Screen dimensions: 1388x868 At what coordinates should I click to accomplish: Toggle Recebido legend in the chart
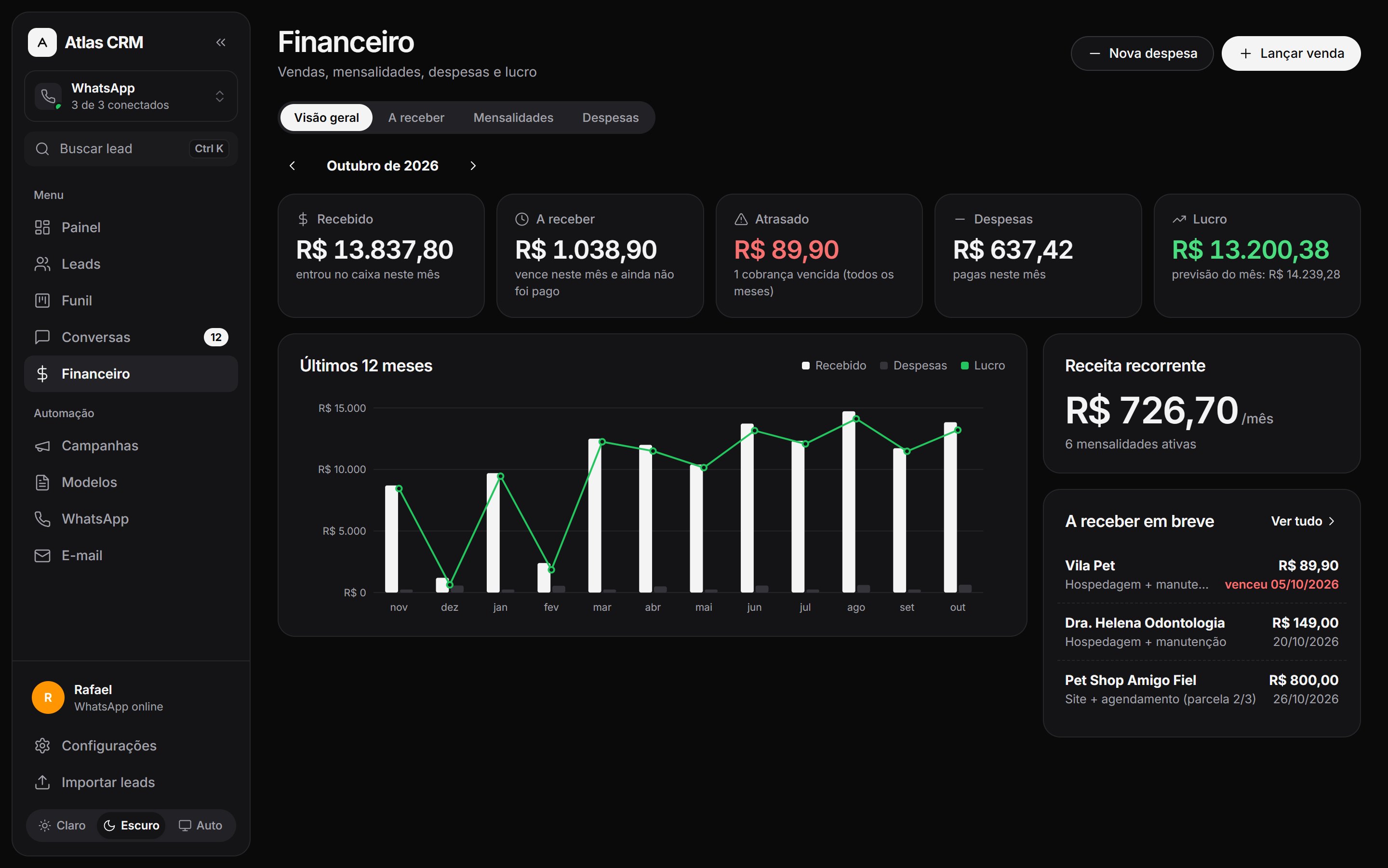coord(834,366)
